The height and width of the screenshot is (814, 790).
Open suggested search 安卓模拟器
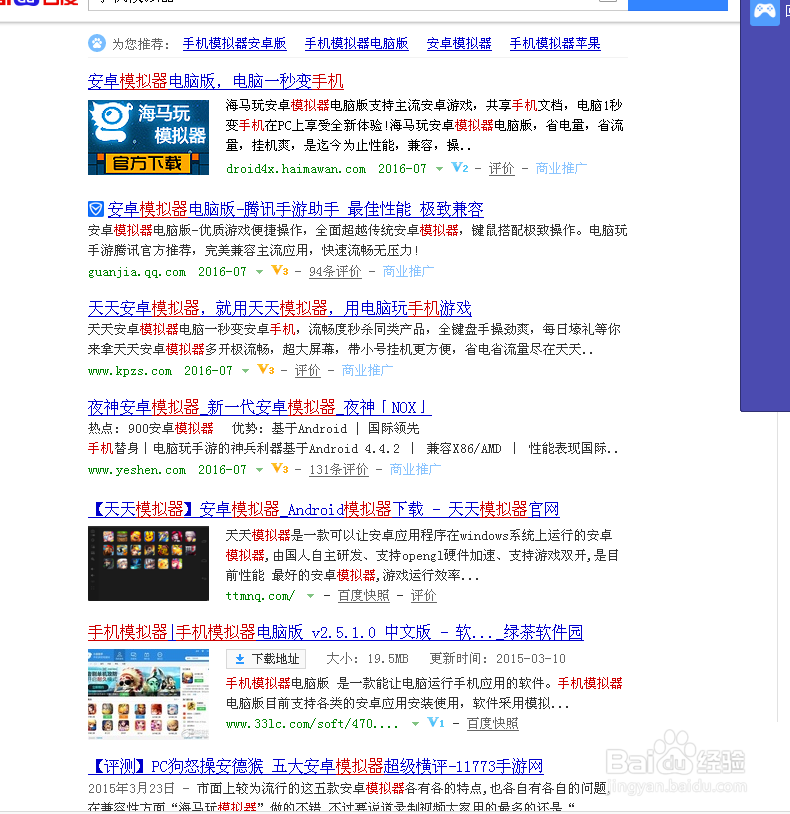coord(459,44)
